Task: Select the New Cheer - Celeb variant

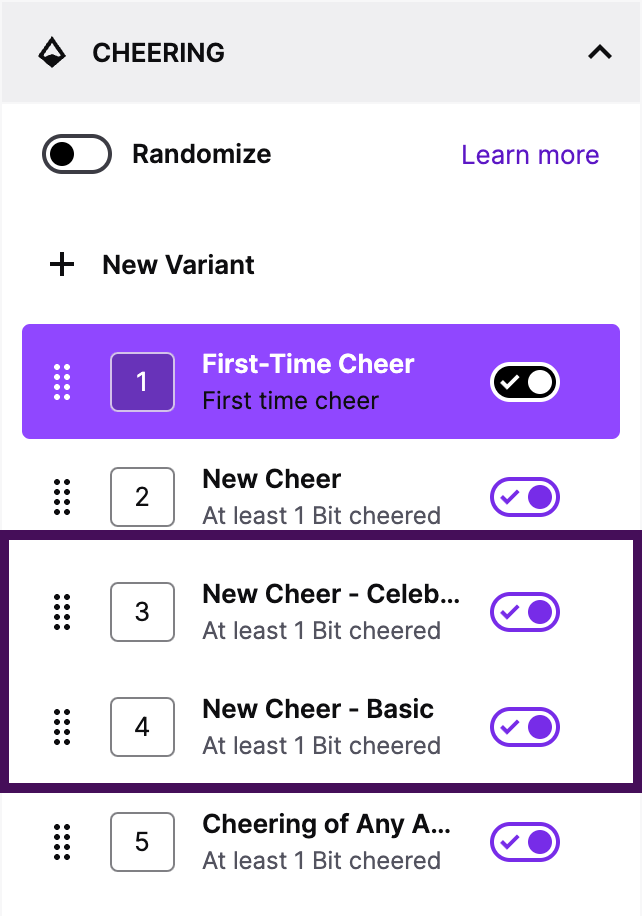Action: (330, 611)
